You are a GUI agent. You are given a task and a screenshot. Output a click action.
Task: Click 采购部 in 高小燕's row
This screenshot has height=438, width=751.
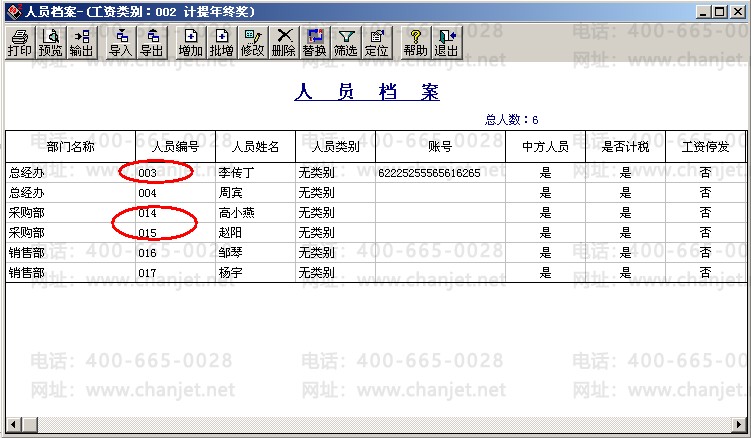click(26, 213)
